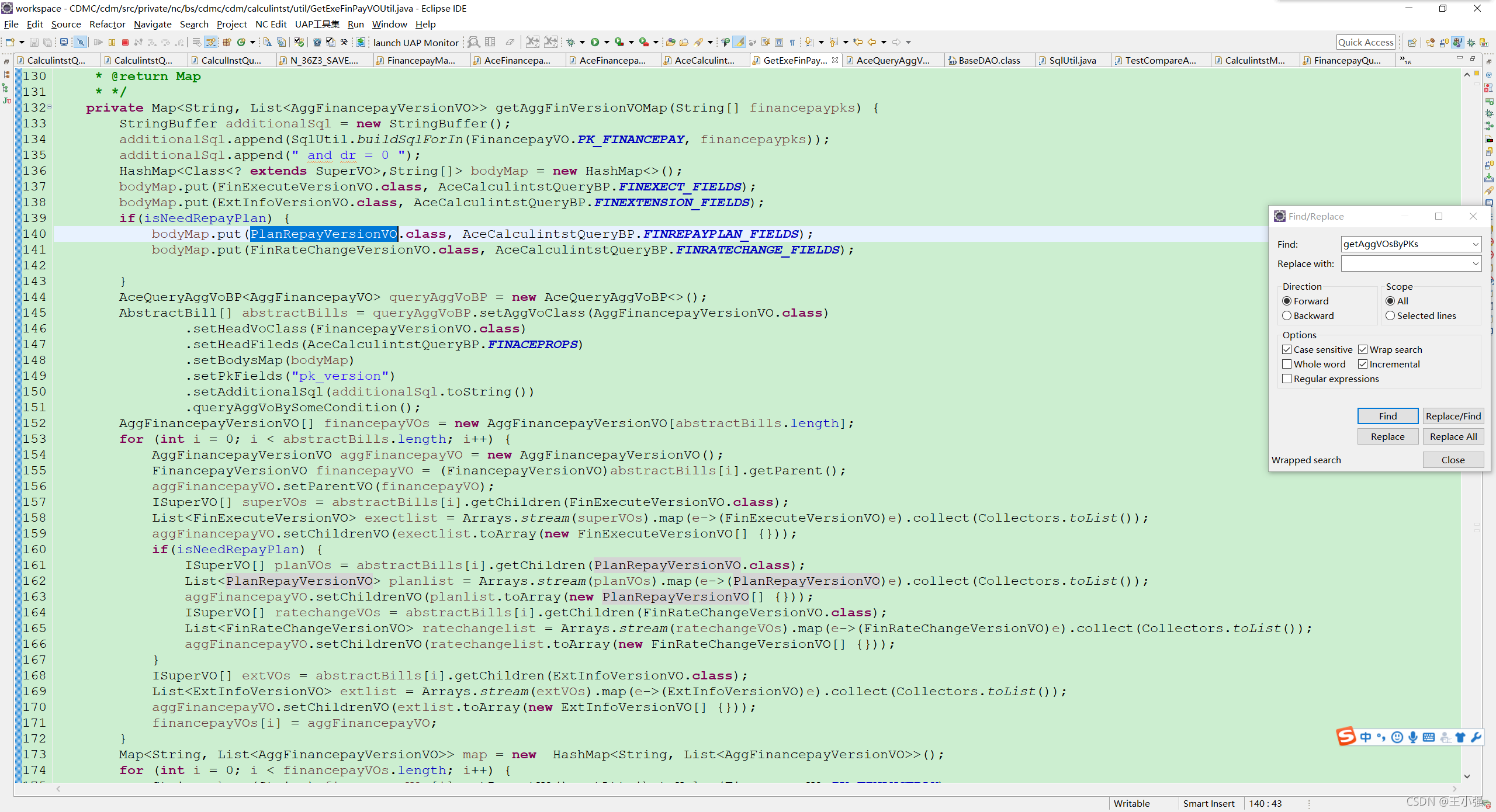The width and height of the screenshot is (1496, 812).
Task: Expand the Find field history dropdown
Action: 1475,244
